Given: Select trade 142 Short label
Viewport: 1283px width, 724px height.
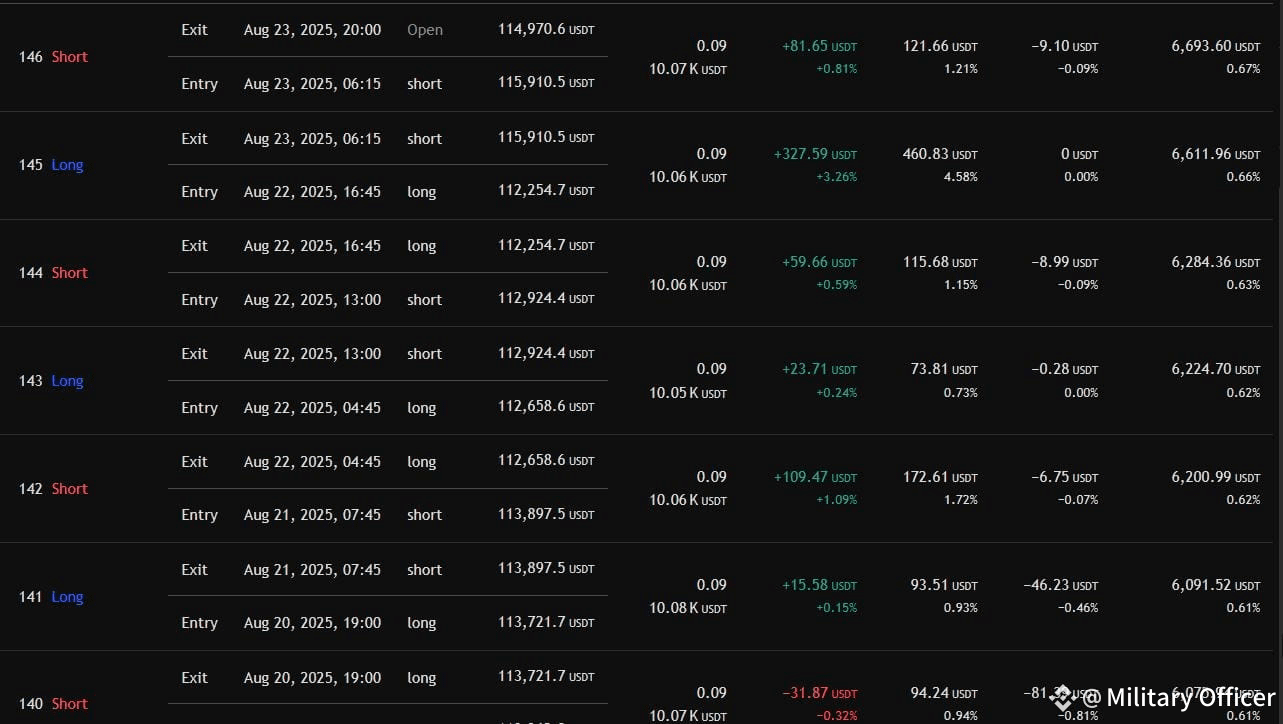Looking at the screenshot, I should tap(54, 489).
